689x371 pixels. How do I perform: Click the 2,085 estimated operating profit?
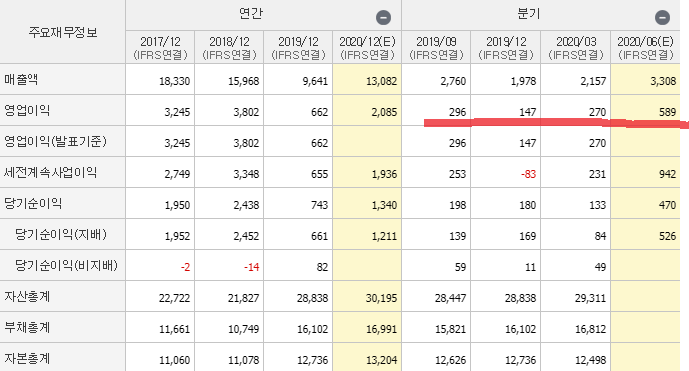384,112
